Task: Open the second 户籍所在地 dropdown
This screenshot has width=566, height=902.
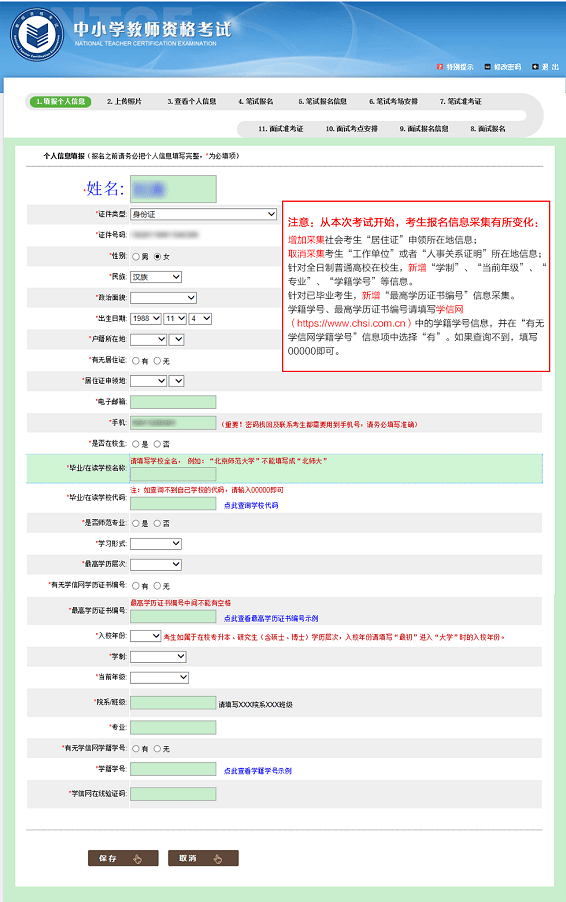Action: 177,339
